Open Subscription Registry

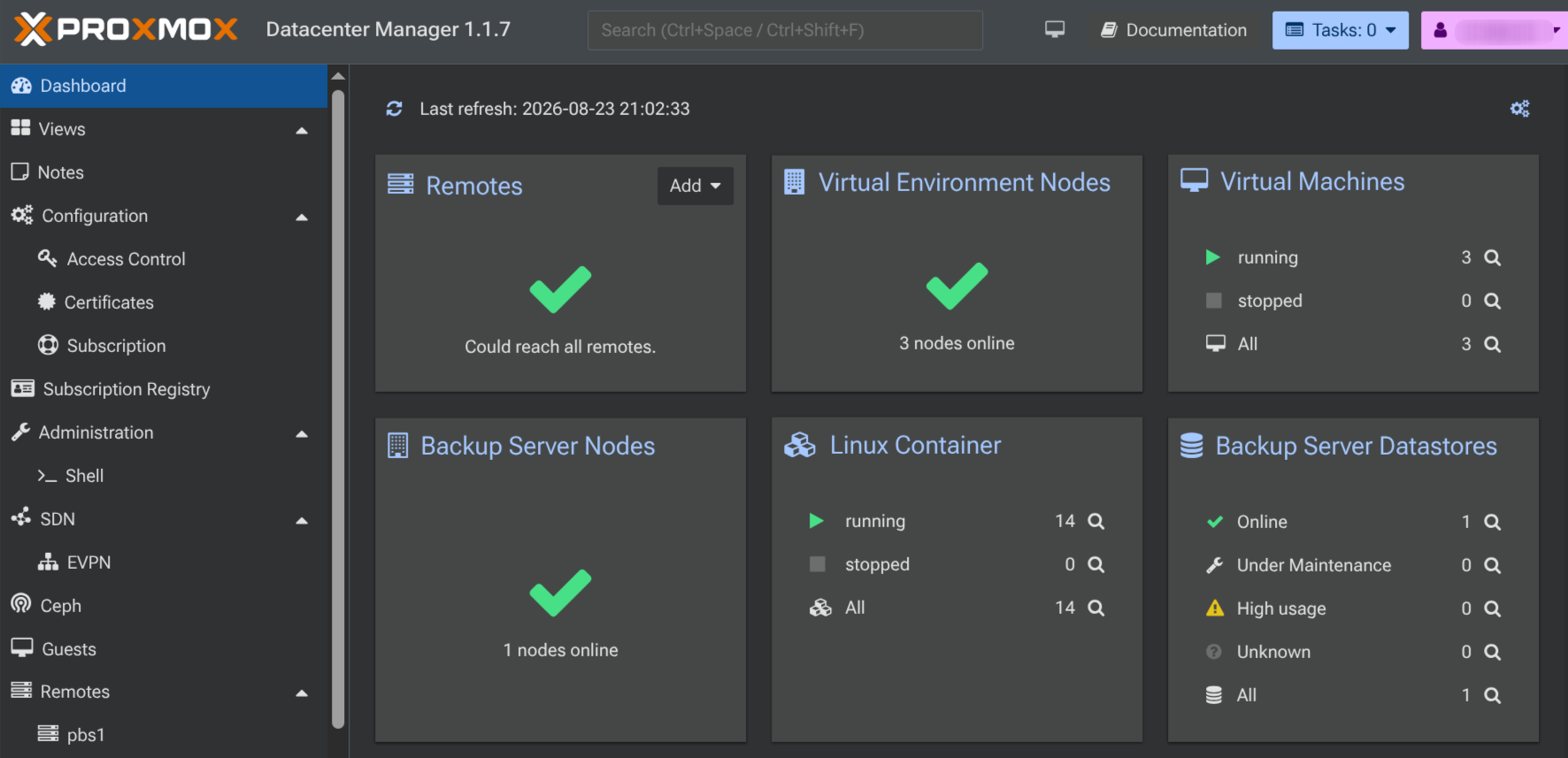pyautogui.click(x=164, y=389)
